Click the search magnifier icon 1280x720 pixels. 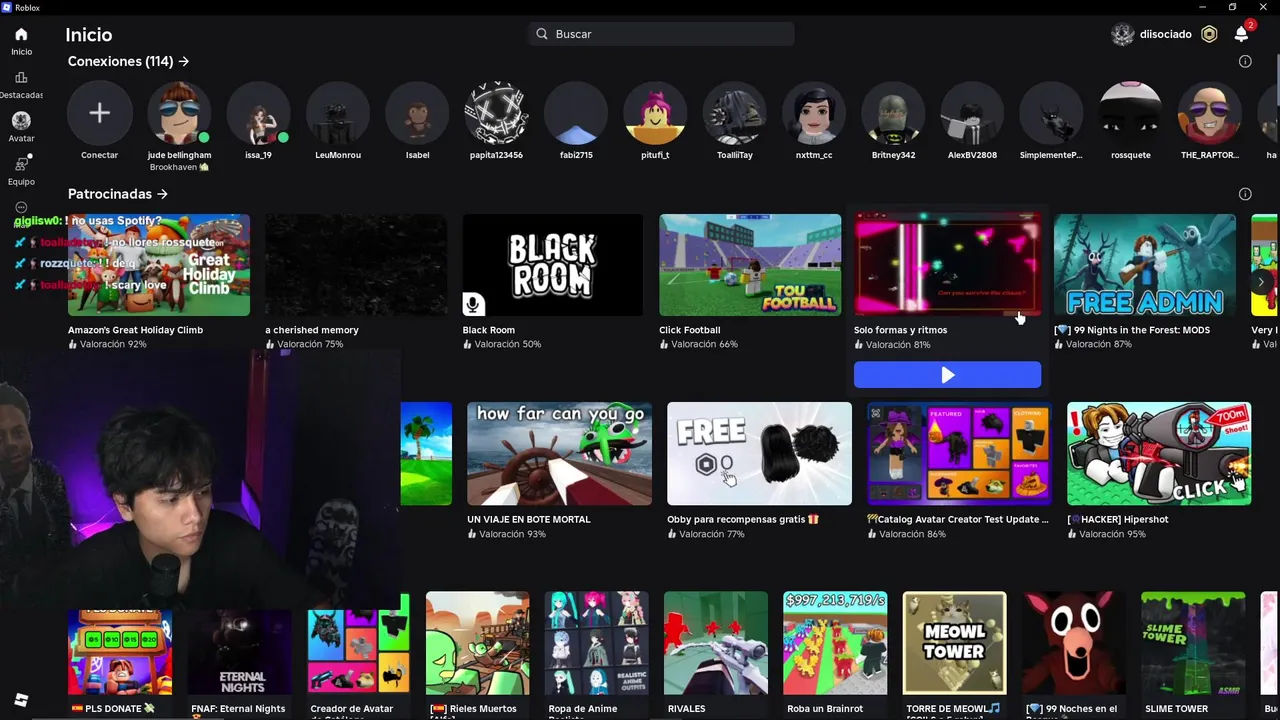pyautogui.click(x=542, y=34)
